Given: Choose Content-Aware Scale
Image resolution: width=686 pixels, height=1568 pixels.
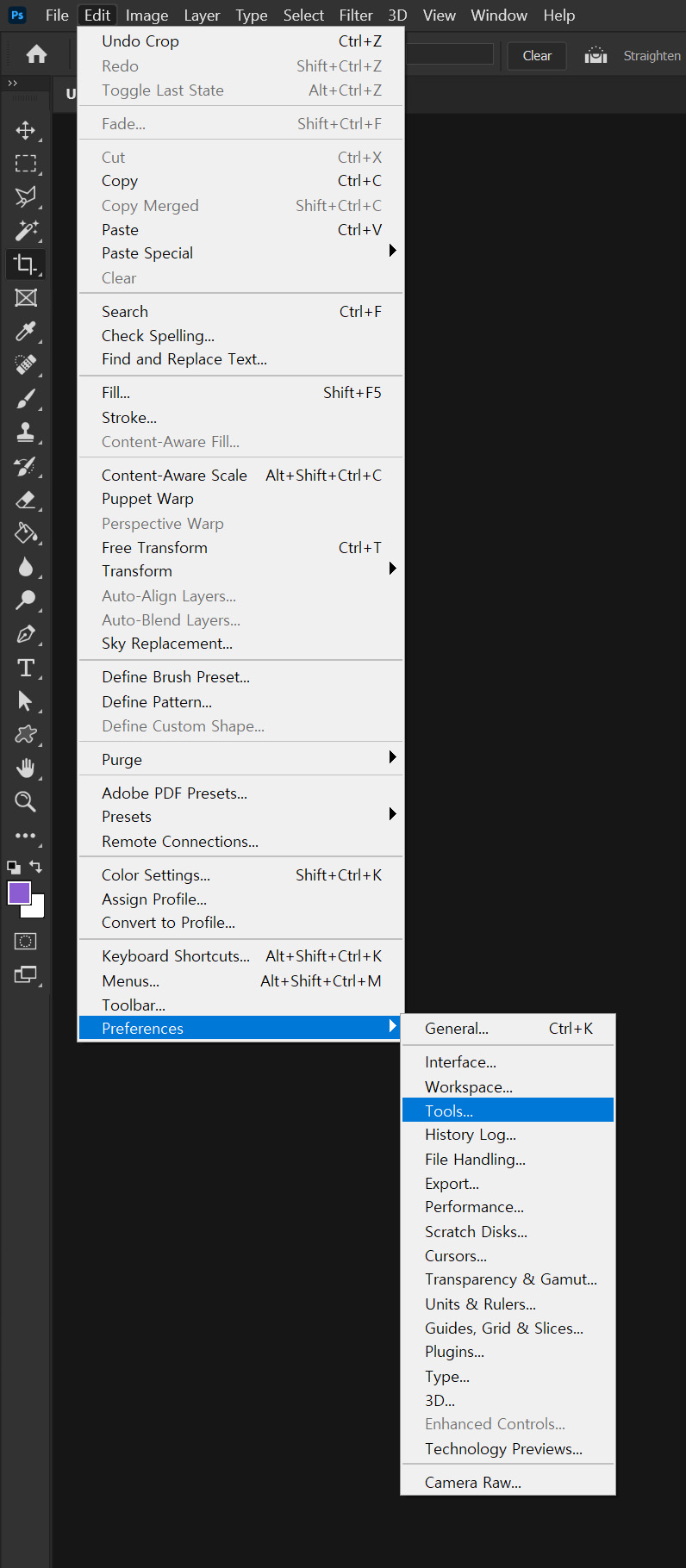Looking at the screenshot, I should click(x=240, y=476).
